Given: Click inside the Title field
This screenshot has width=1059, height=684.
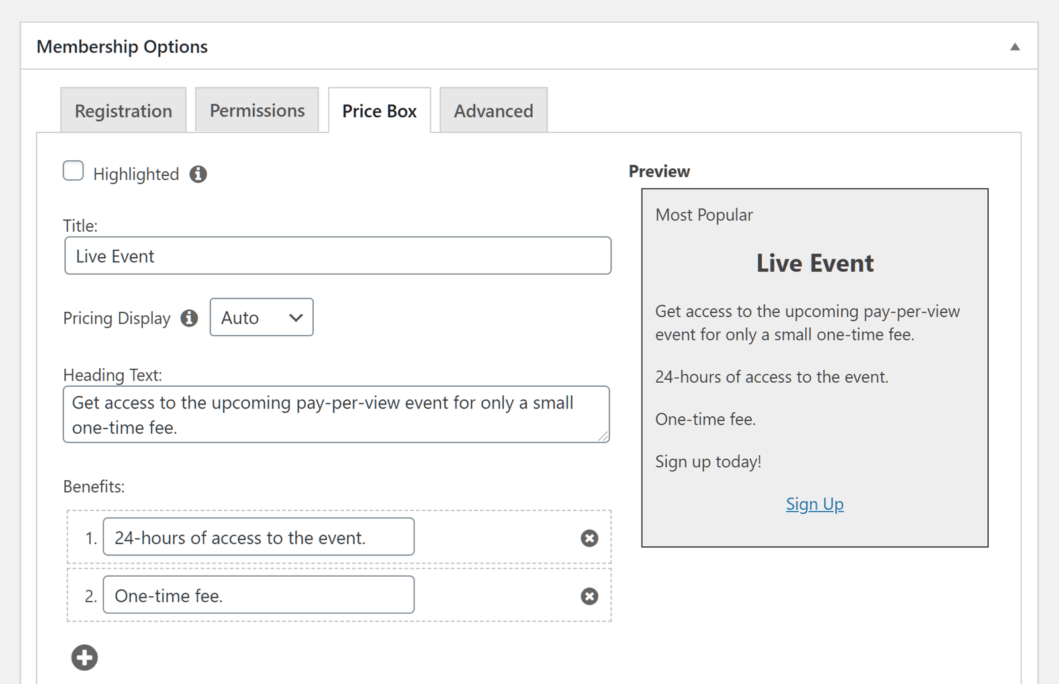Looking at the screenshot, I should [x=338, y=255].
